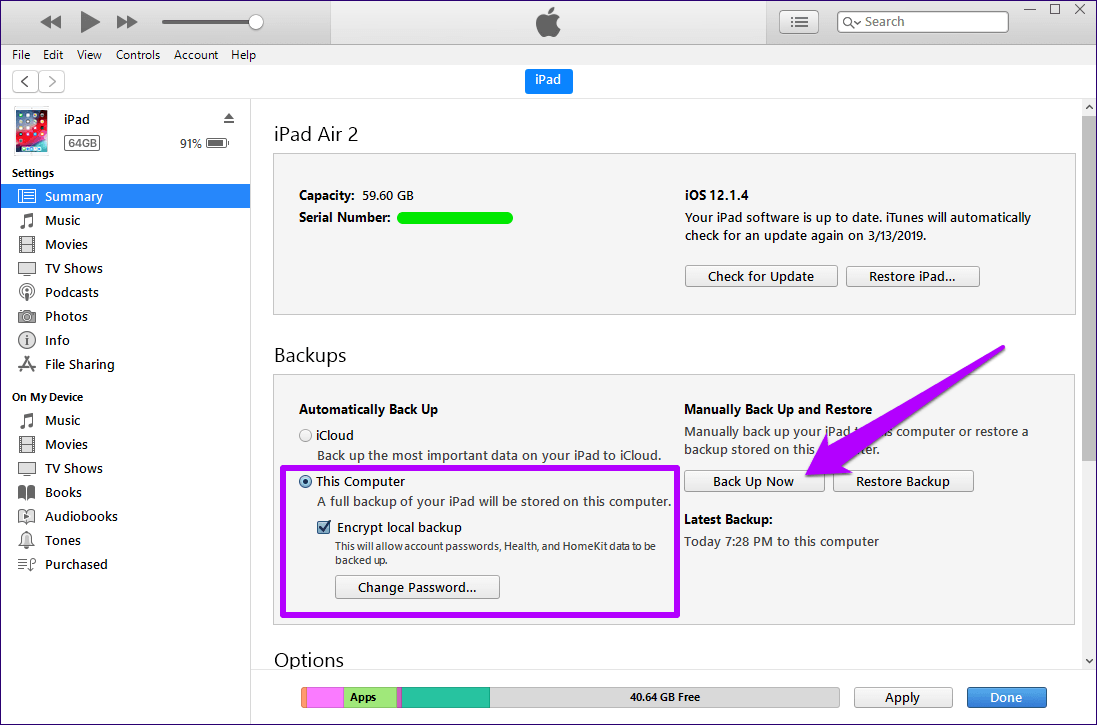This screenshot has height=725, width=1097.
Task: Click the Movies film icon under Settings
Action: click(x=27, y=244)
